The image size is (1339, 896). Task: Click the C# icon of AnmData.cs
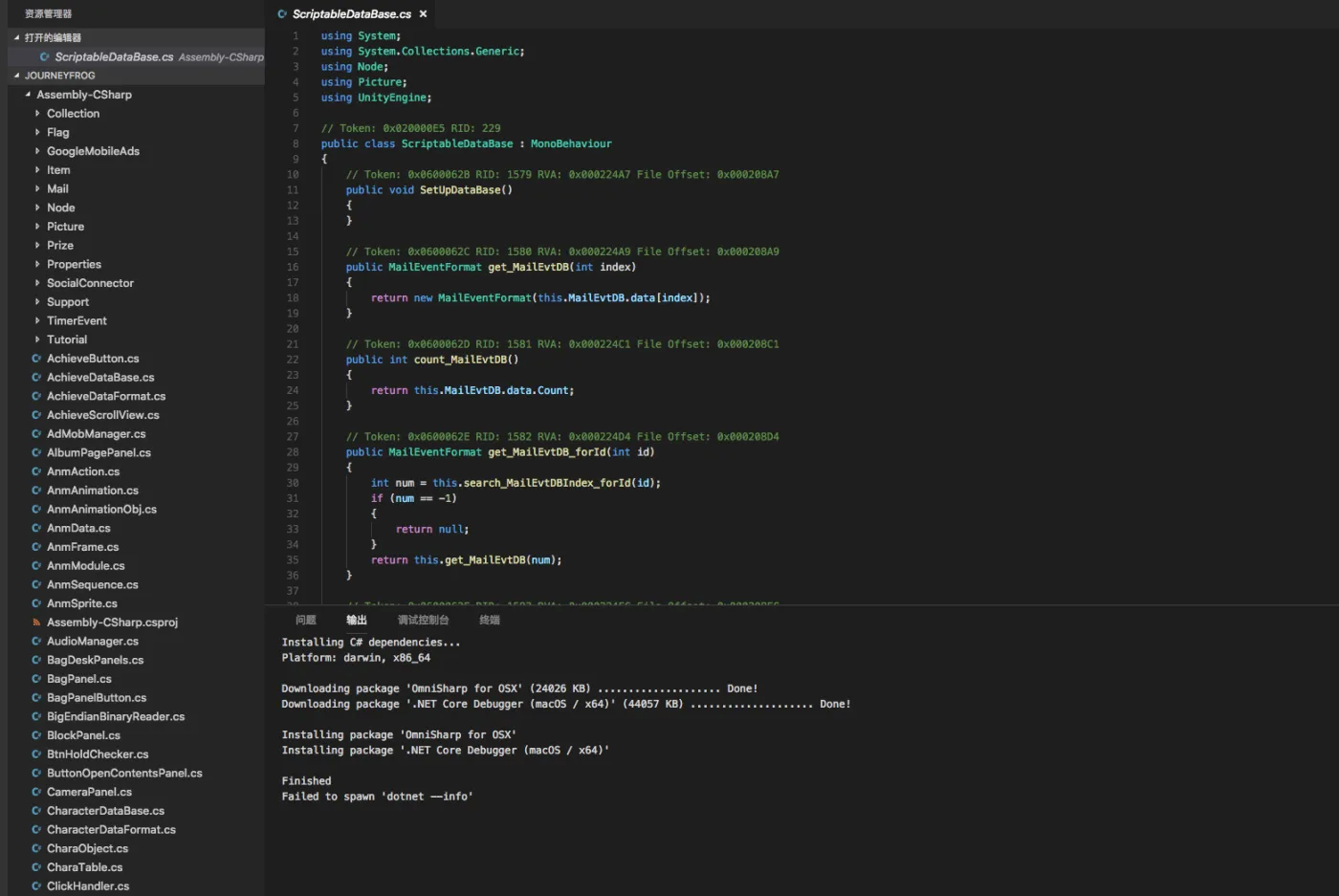pyautogui.click(x=36, y=528)
